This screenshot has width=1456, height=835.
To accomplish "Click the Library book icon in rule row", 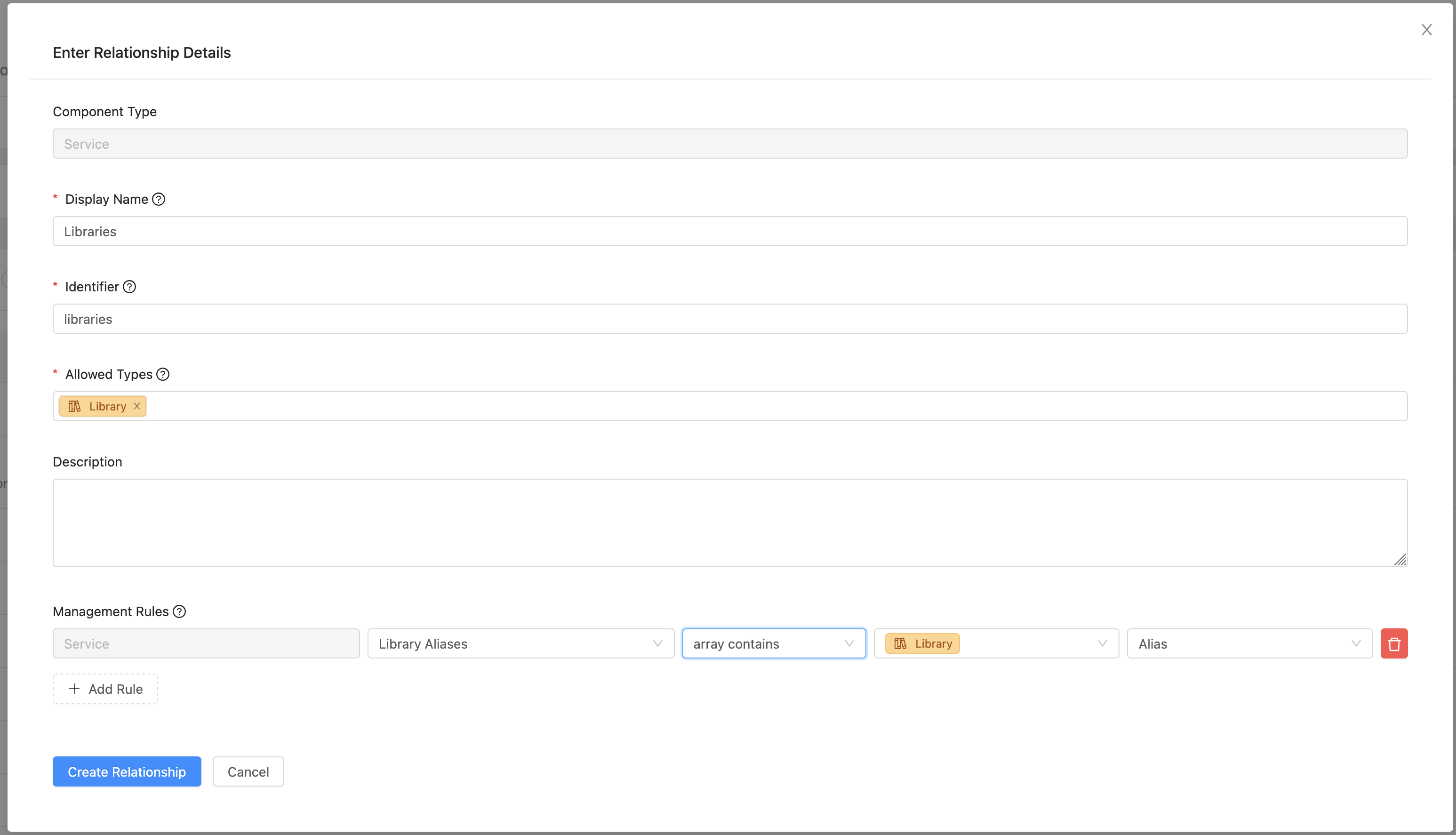I will click(x=900, y=643).
